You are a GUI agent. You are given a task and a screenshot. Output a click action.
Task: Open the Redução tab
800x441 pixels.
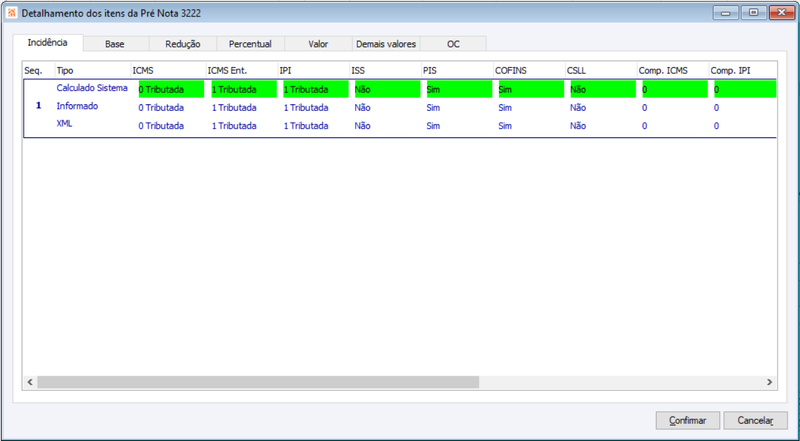(183, 44)
